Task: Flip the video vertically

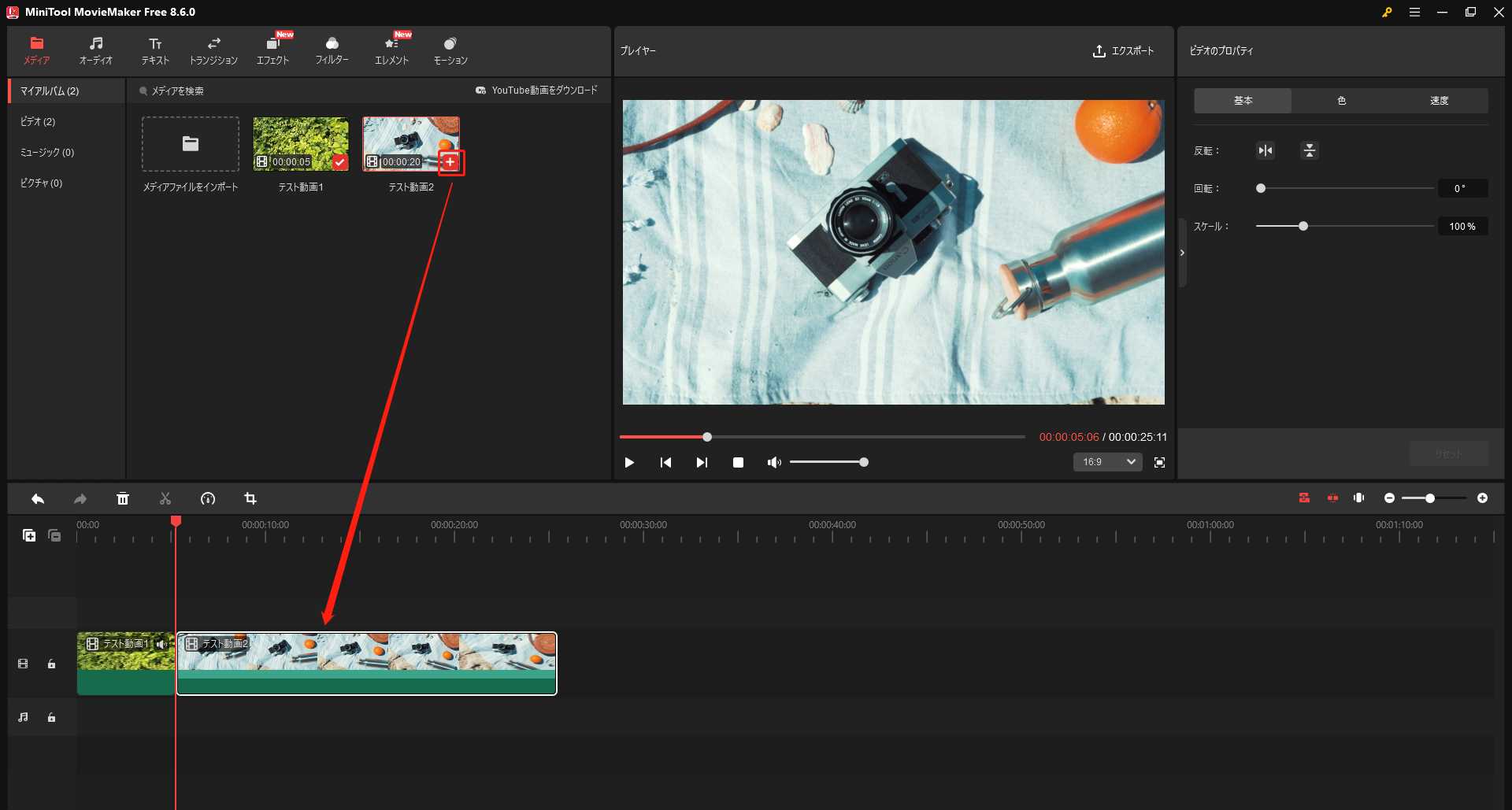Action: click(x=1309, y=150)
